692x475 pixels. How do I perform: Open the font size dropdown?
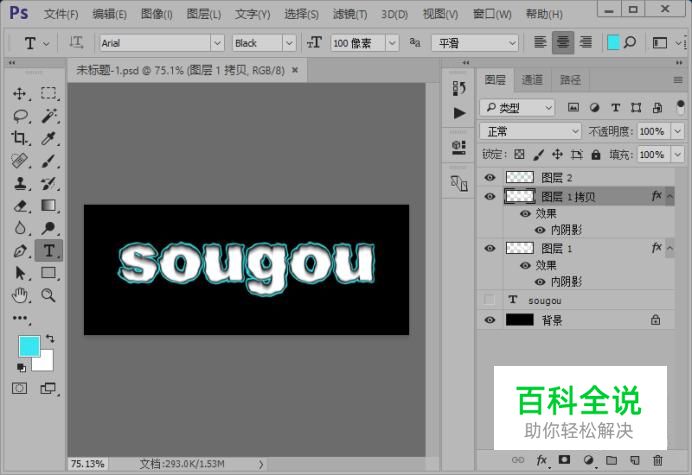point(392,43)
